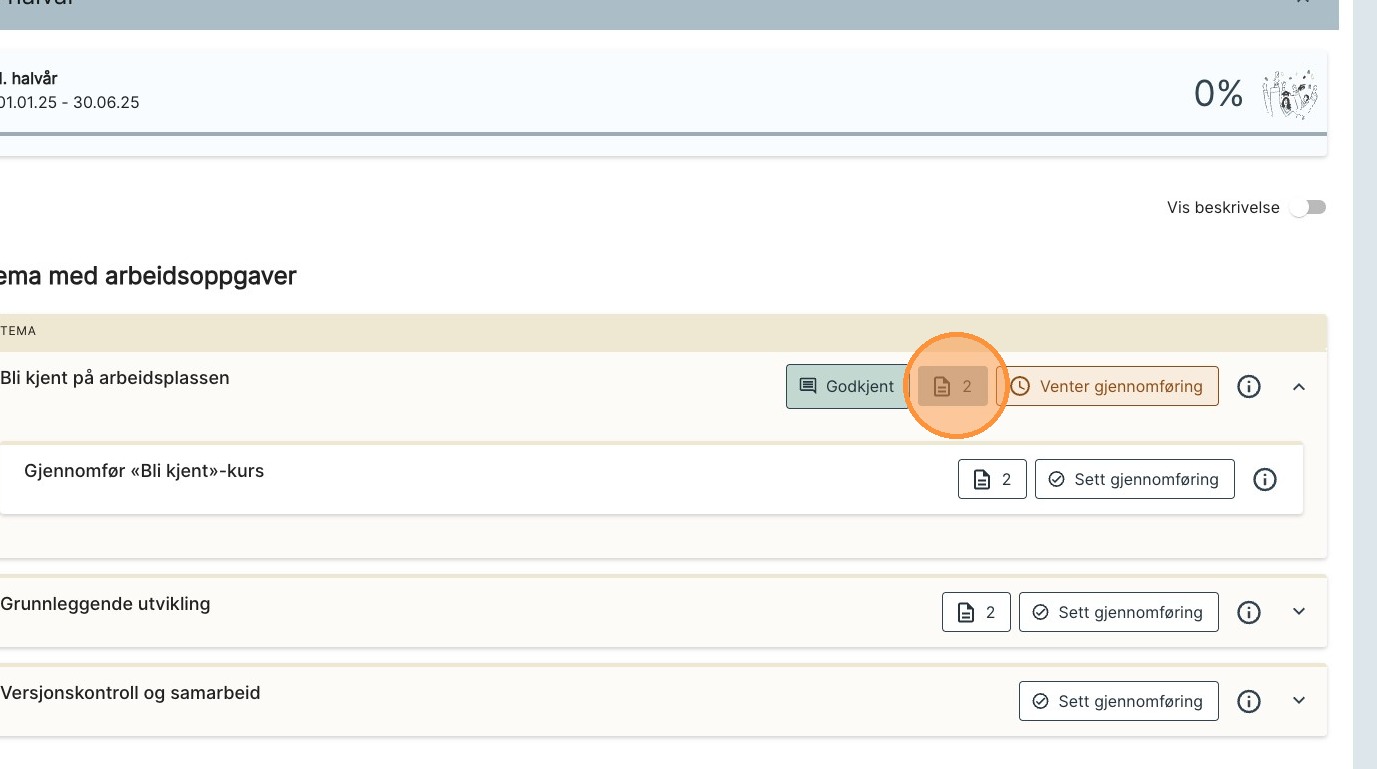Expand the Versjonskontroll og samarbeid theme

[1299, 701]
